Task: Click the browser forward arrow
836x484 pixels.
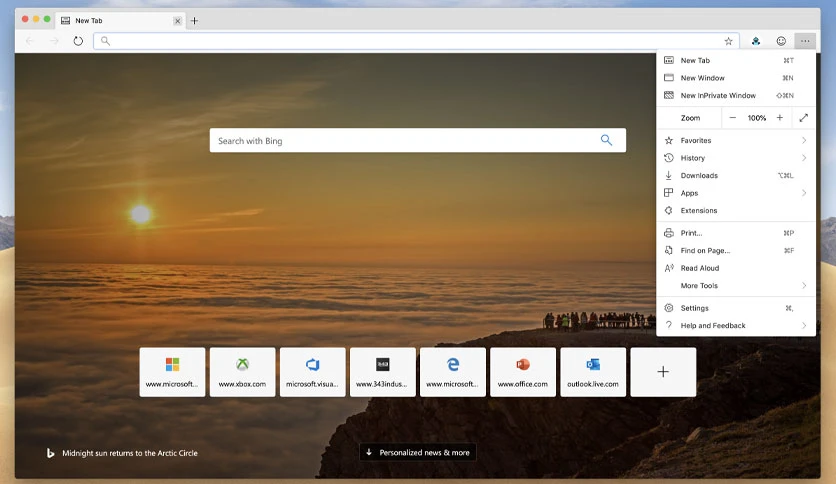Action: (x=54, y=41)
